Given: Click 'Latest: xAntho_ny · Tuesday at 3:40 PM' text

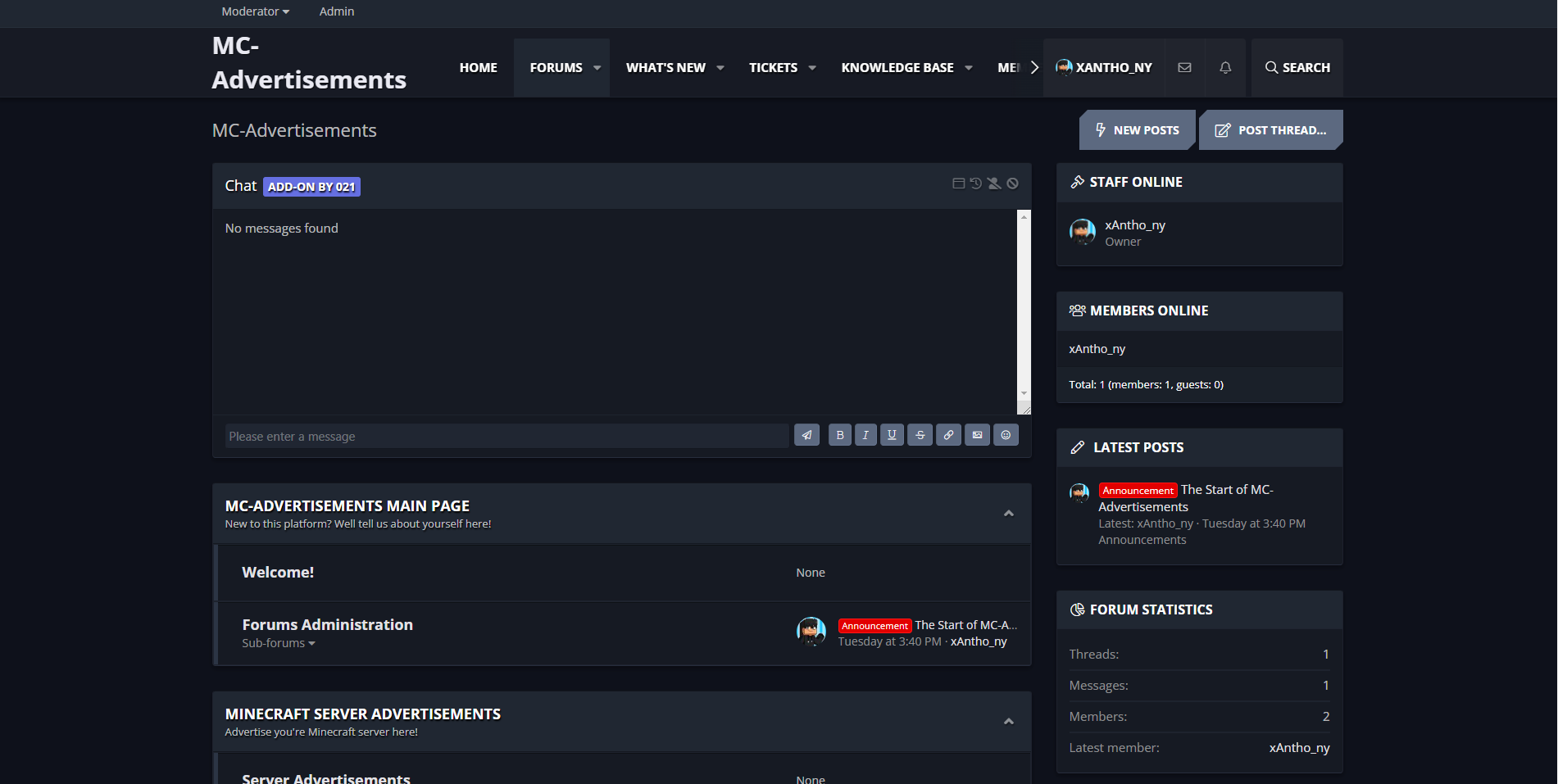Looking at the screenshot, I should [1201, 523].
